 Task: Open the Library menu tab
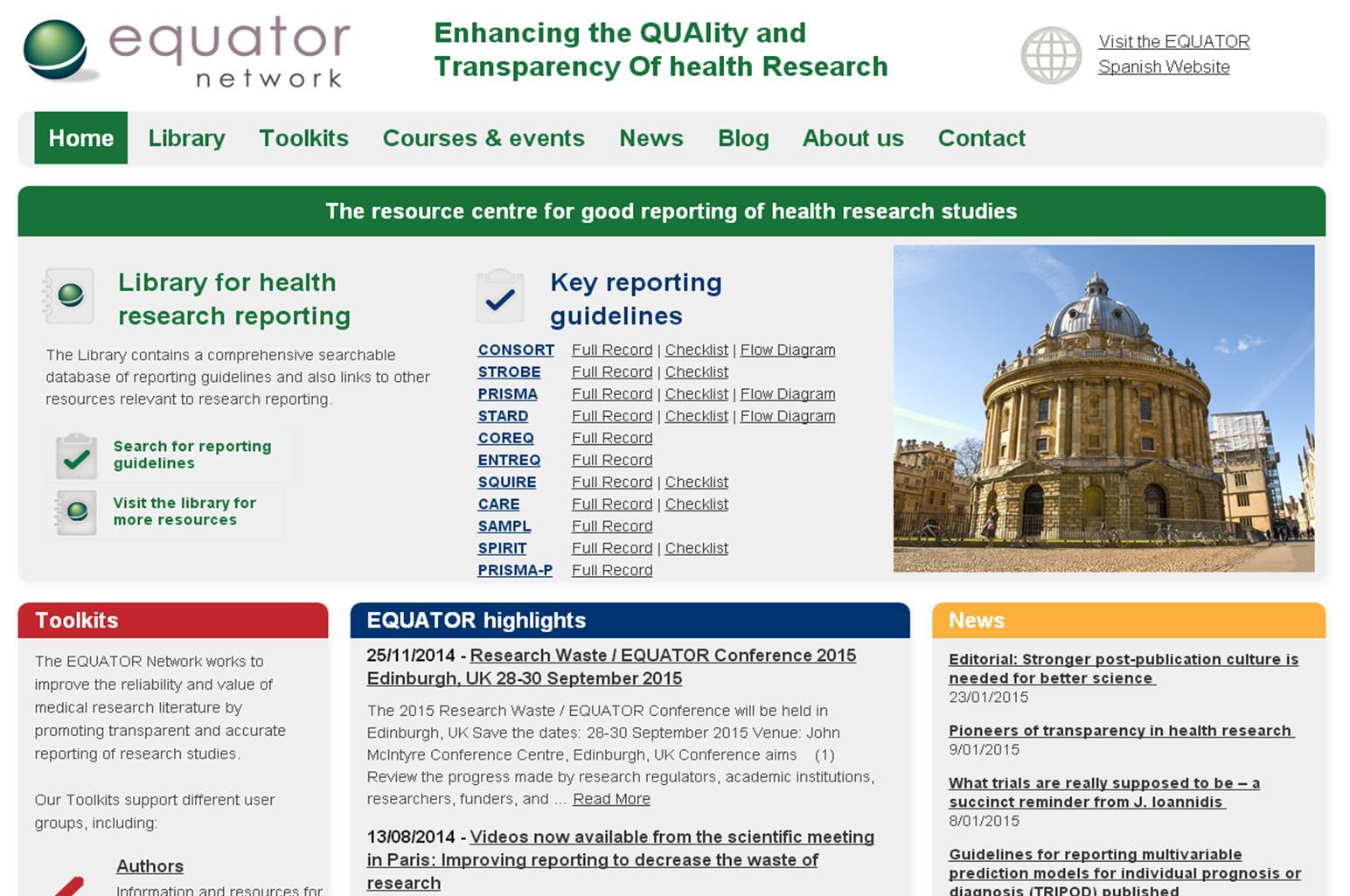[x=186, y=138]
